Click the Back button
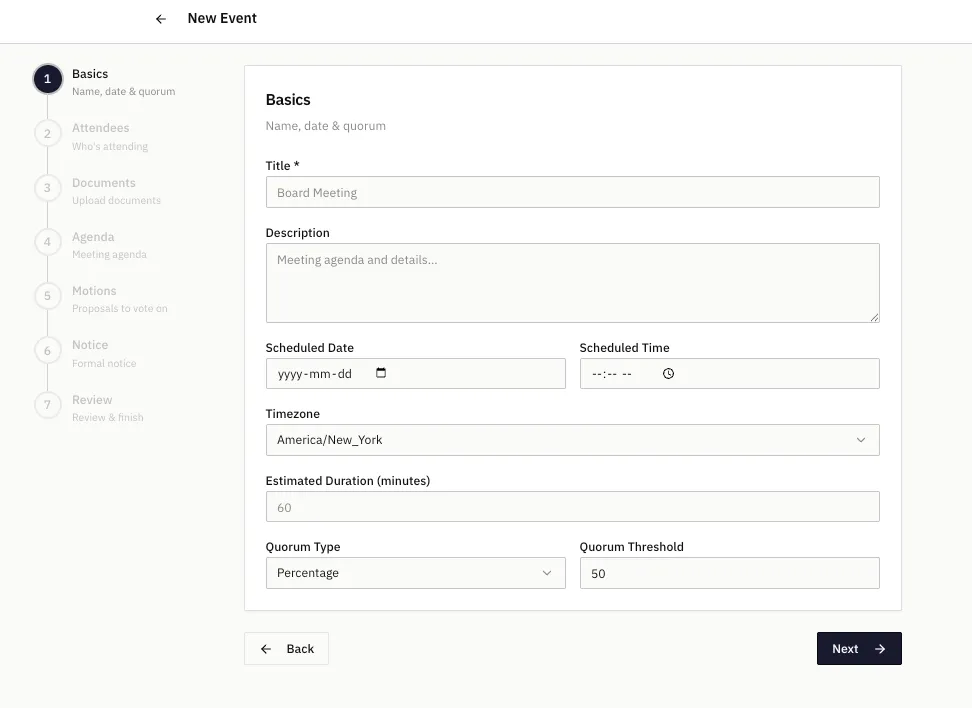 (286, 648)
